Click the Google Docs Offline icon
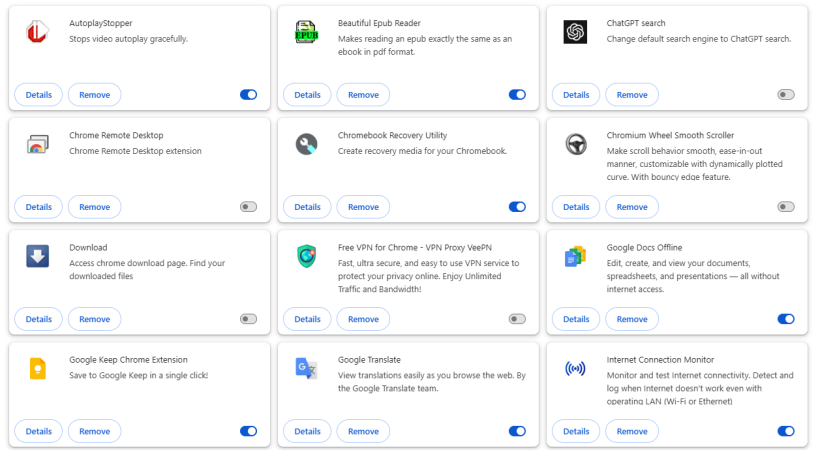The width and height of the screenshot is (820, 450). pyautogui.click(x=575, y=256)
